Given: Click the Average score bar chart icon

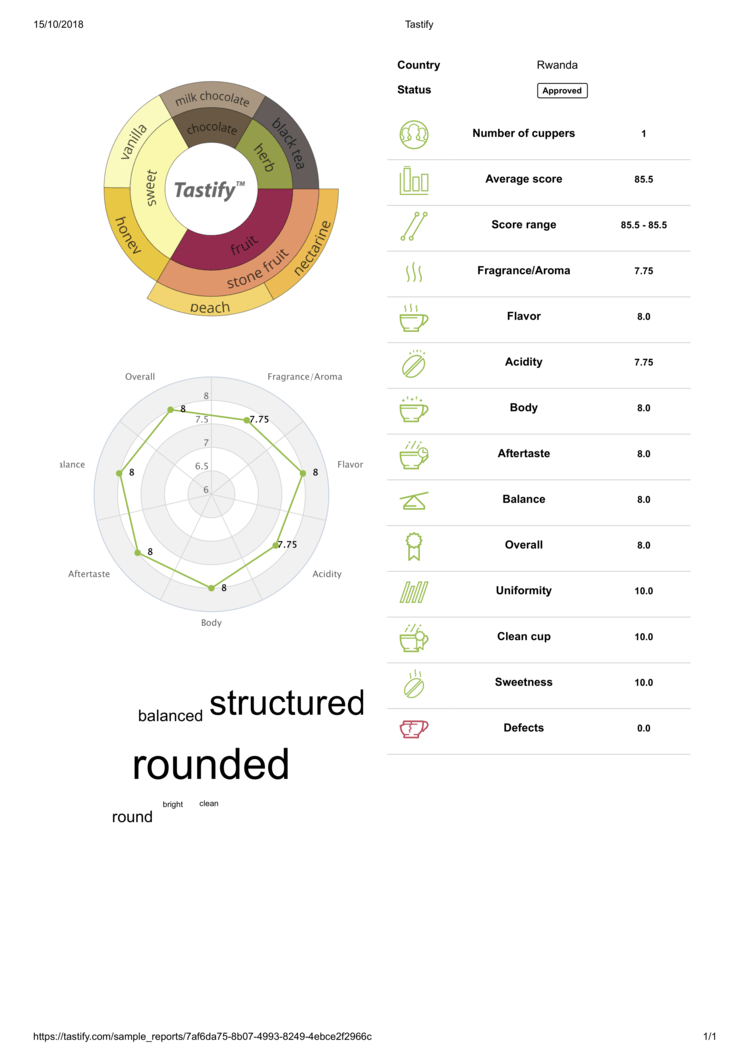Looking at the screenshot, I should (414, 180).
